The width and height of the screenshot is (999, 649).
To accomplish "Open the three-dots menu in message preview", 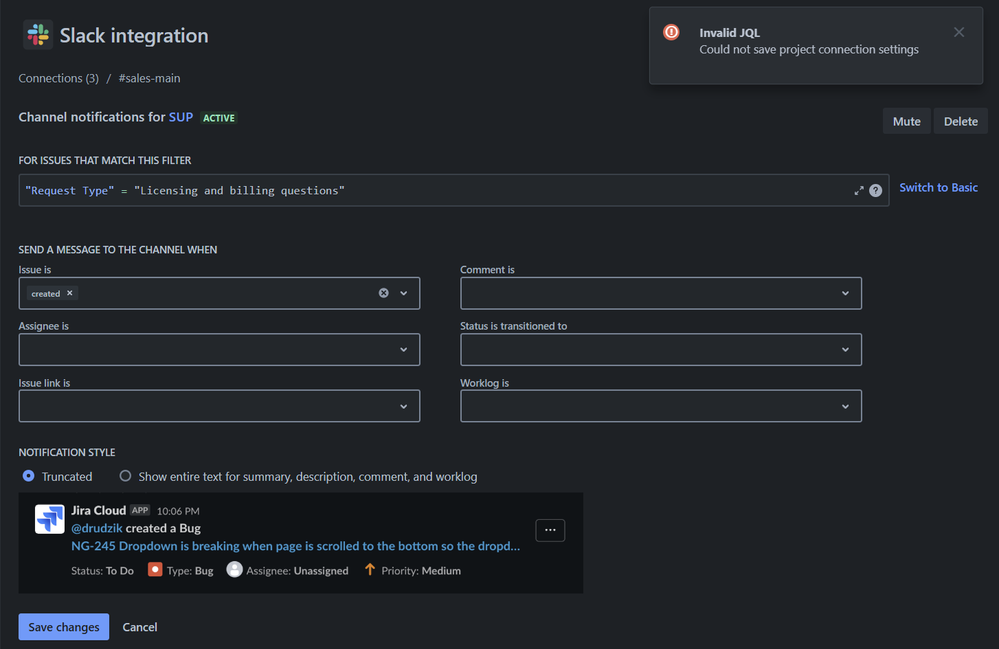I will coord(550,530).
